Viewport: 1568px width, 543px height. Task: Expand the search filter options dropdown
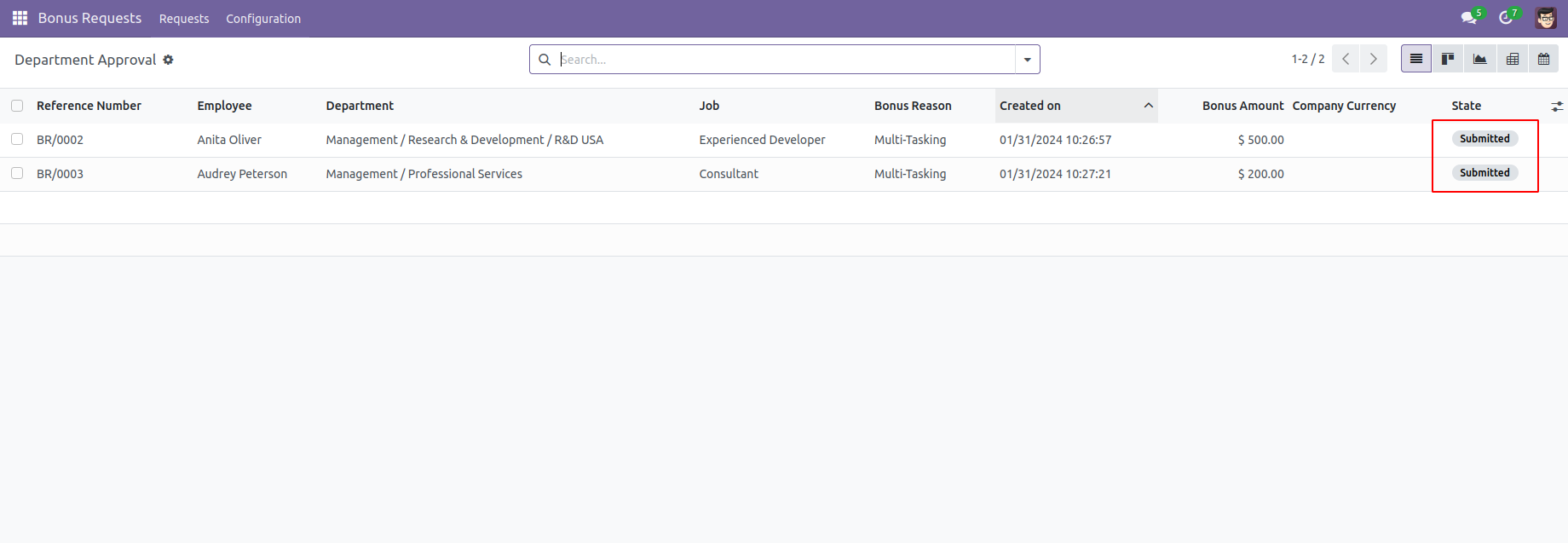[1027, 60]
